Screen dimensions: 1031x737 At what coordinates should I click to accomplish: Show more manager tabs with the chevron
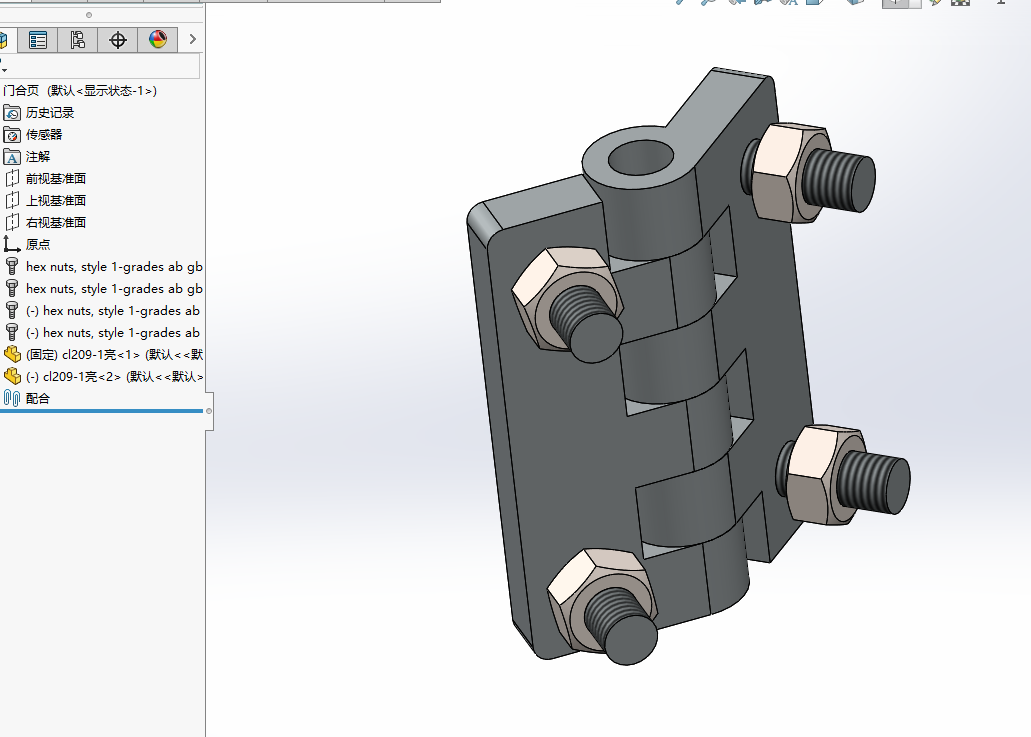(192, 39)
